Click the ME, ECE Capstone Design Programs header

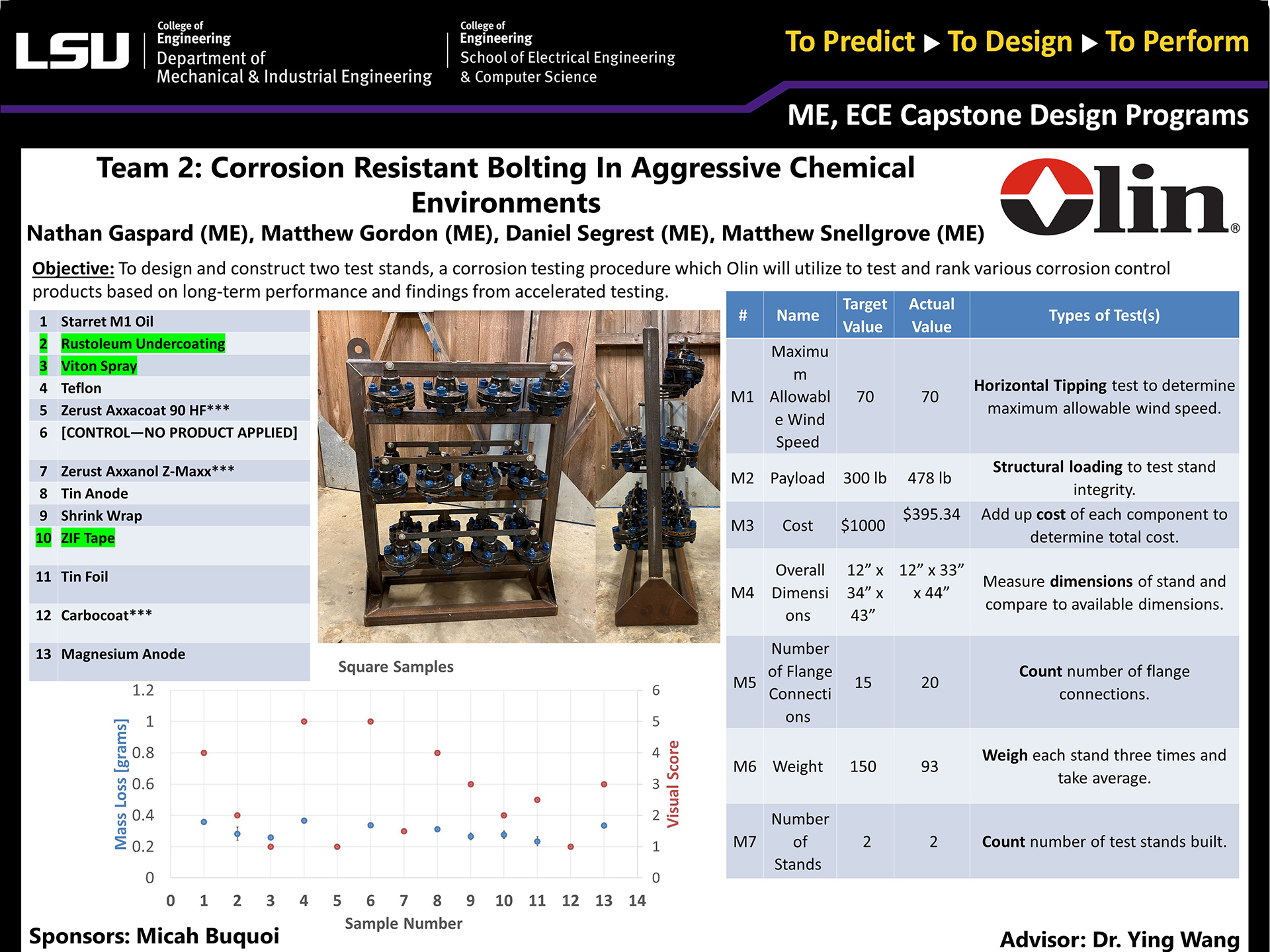[1017, 116]
